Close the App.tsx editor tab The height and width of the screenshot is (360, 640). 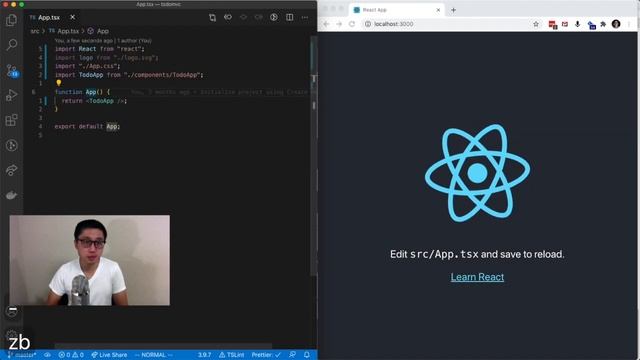click(72, 17)
